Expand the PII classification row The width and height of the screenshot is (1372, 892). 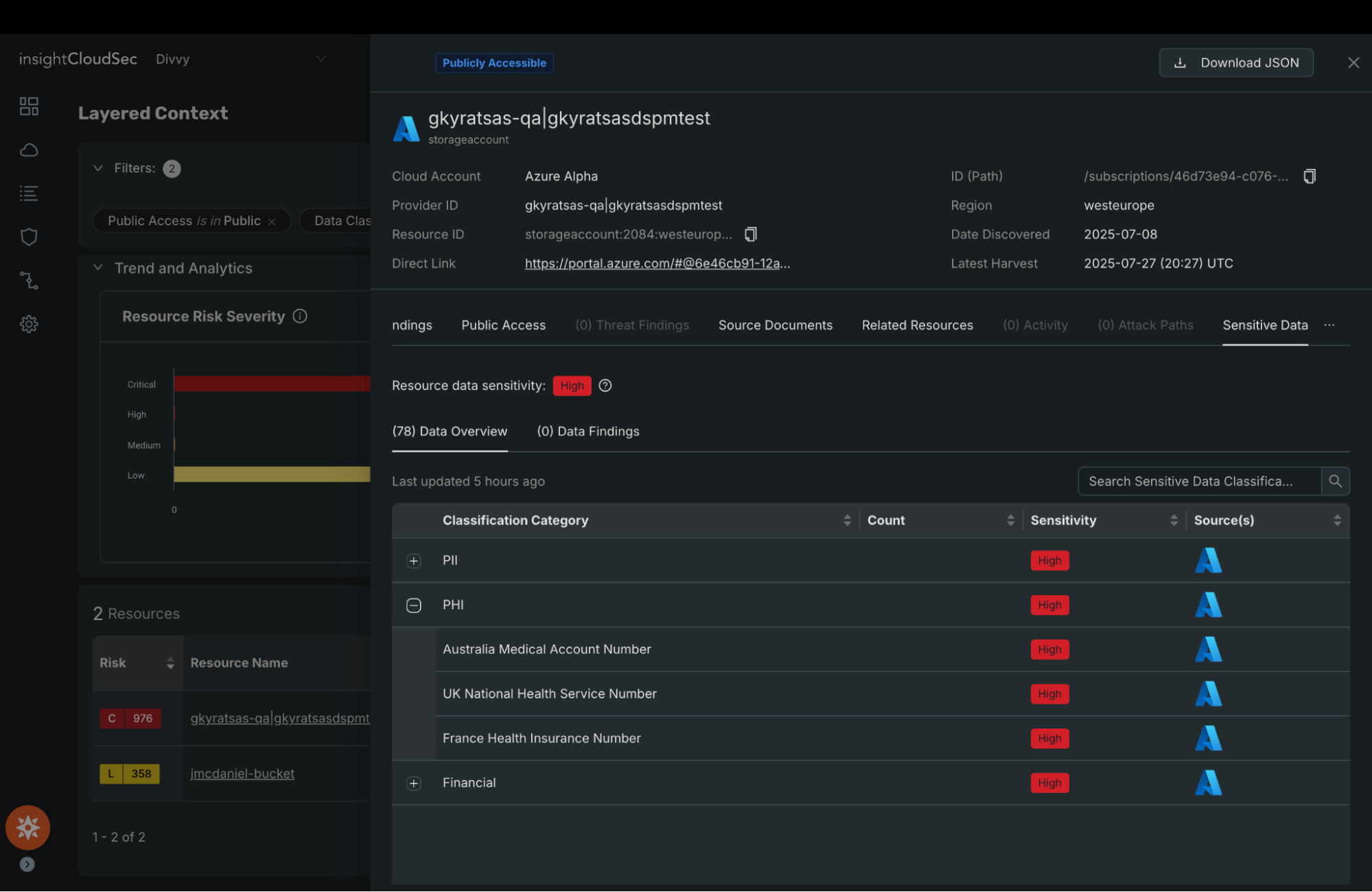click(414, 561)
